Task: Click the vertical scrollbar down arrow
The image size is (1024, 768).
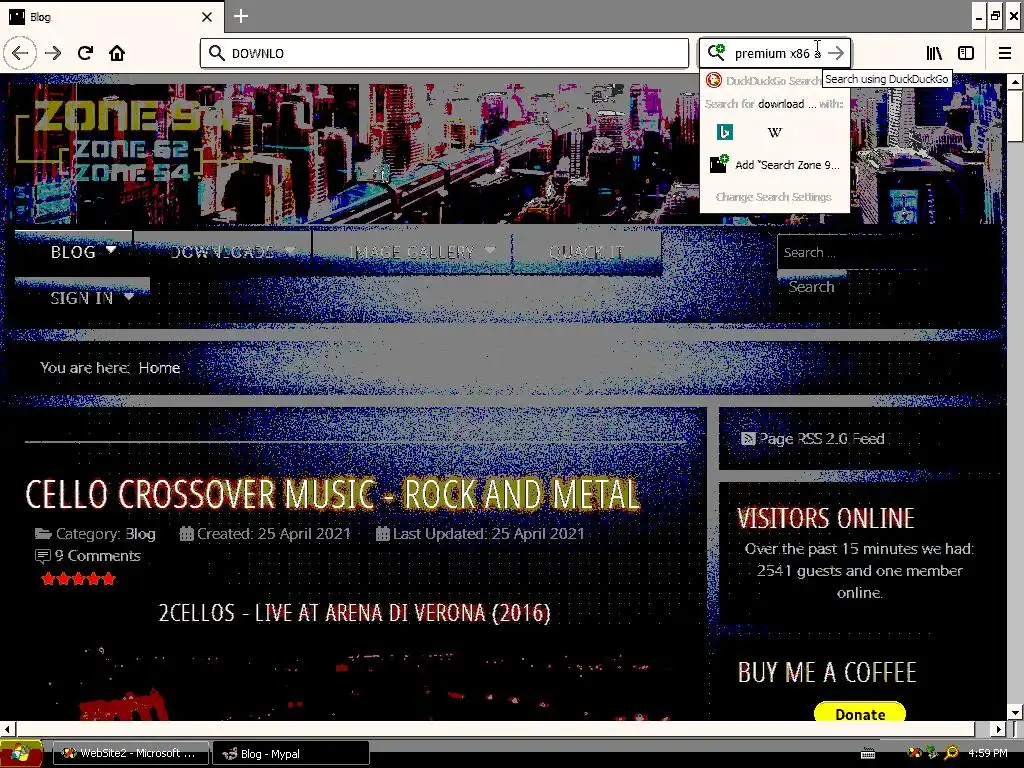Action: pos(1014,712)
